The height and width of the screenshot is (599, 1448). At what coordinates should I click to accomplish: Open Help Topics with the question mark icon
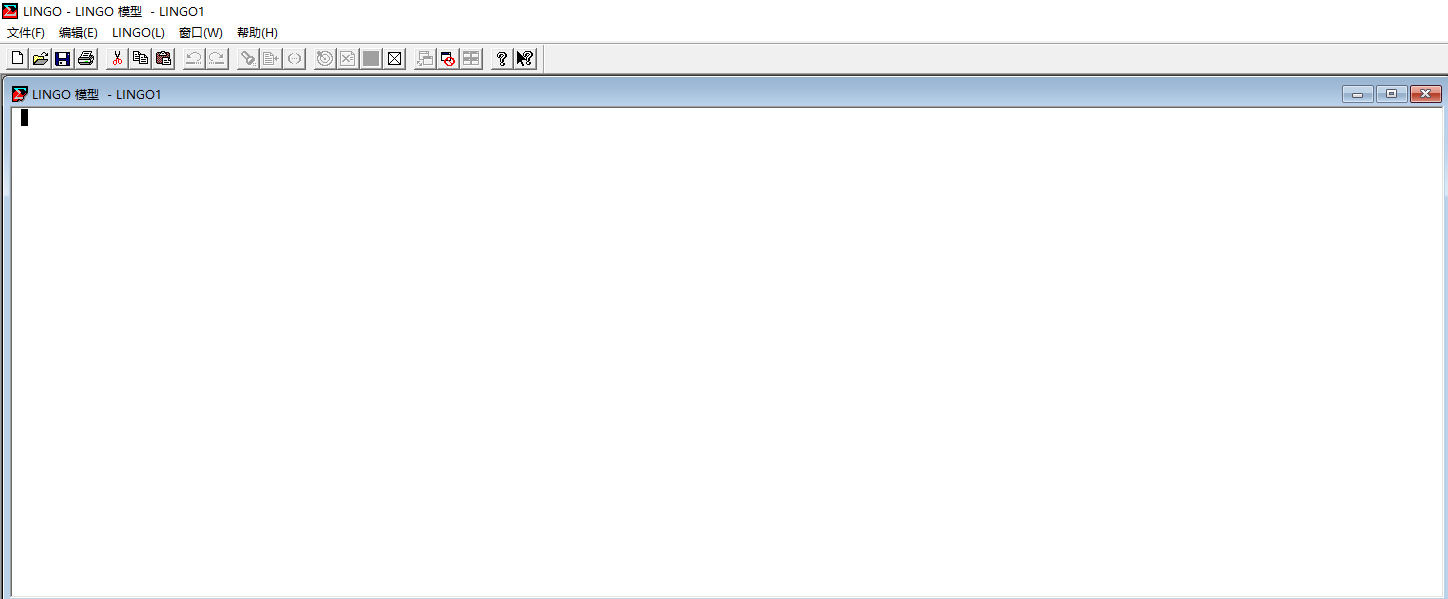502,59
